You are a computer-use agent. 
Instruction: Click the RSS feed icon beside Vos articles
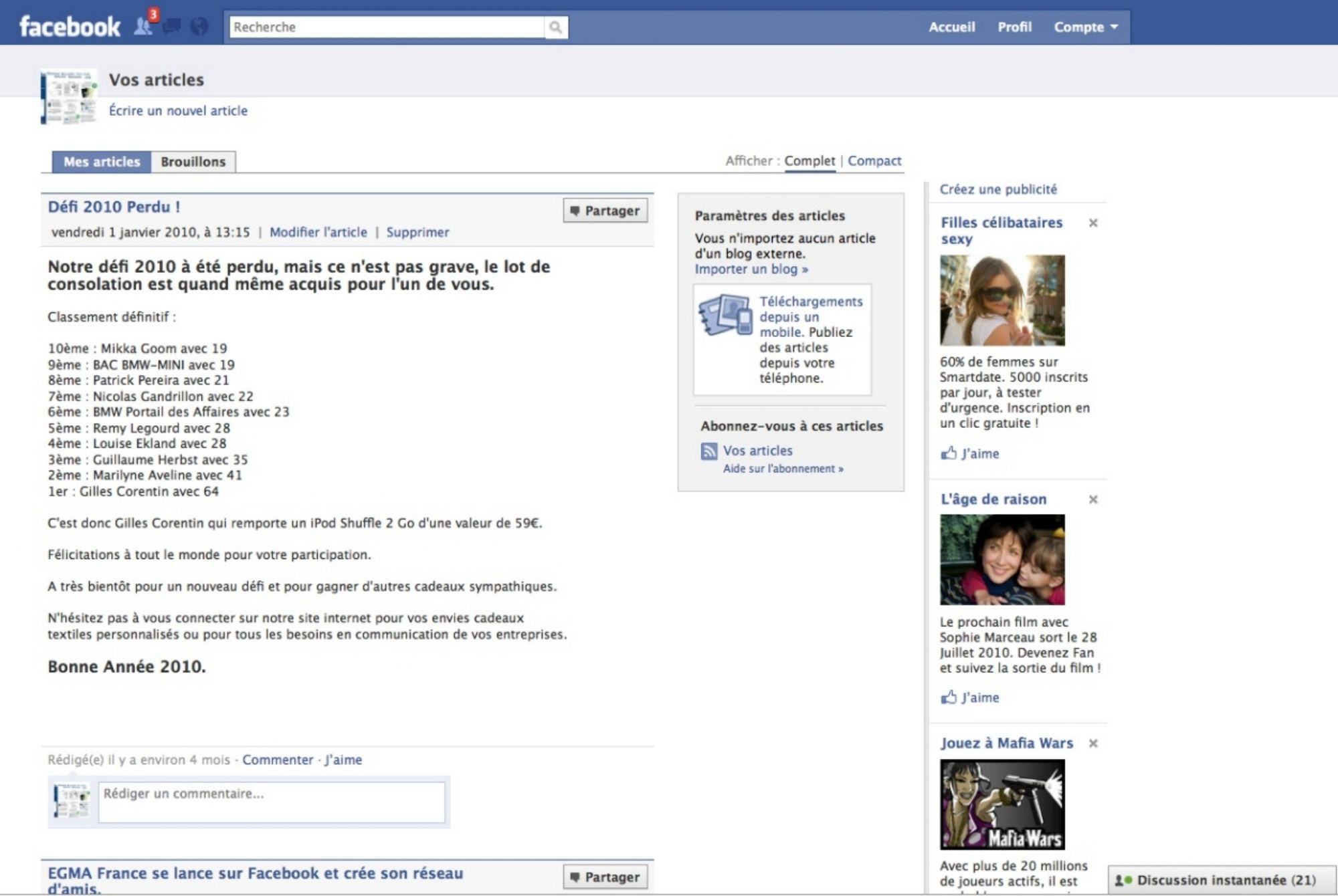tap(708, 451)
